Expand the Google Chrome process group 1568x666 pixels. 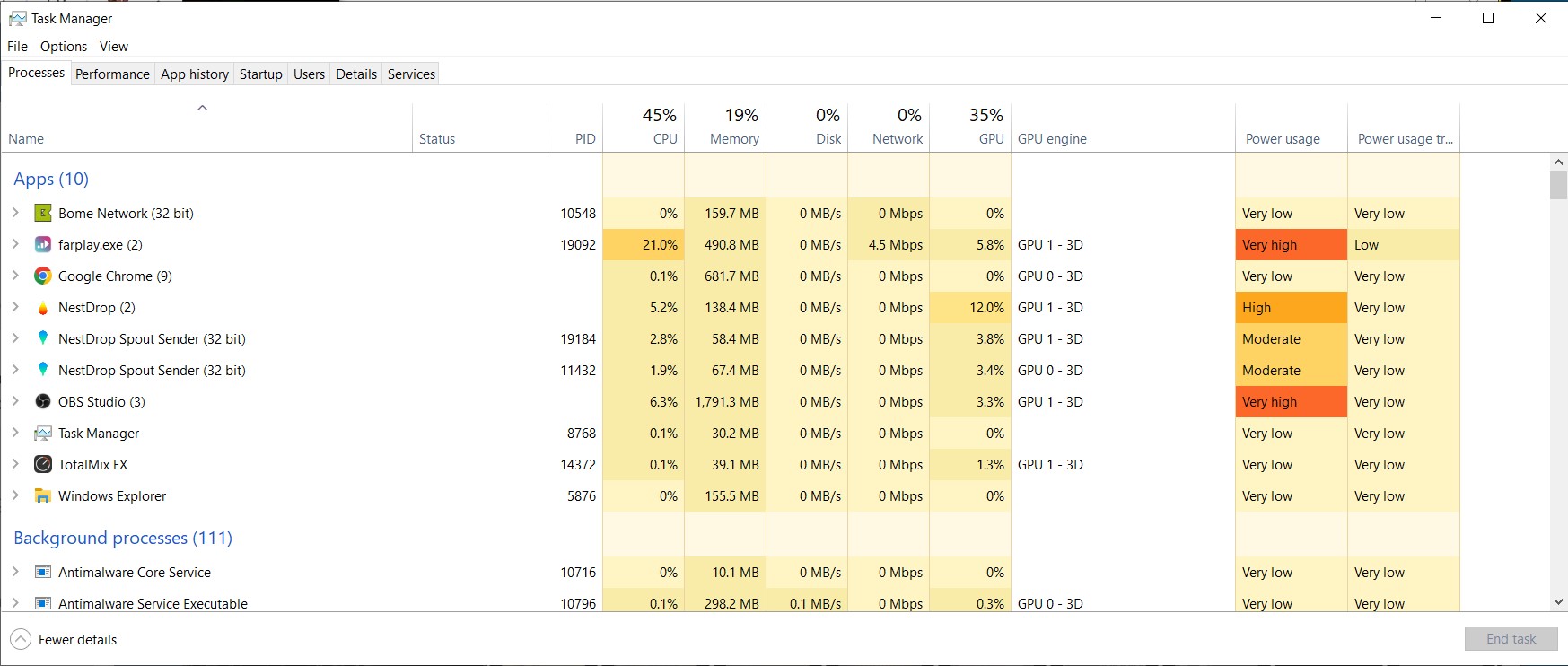click(15, 276)
